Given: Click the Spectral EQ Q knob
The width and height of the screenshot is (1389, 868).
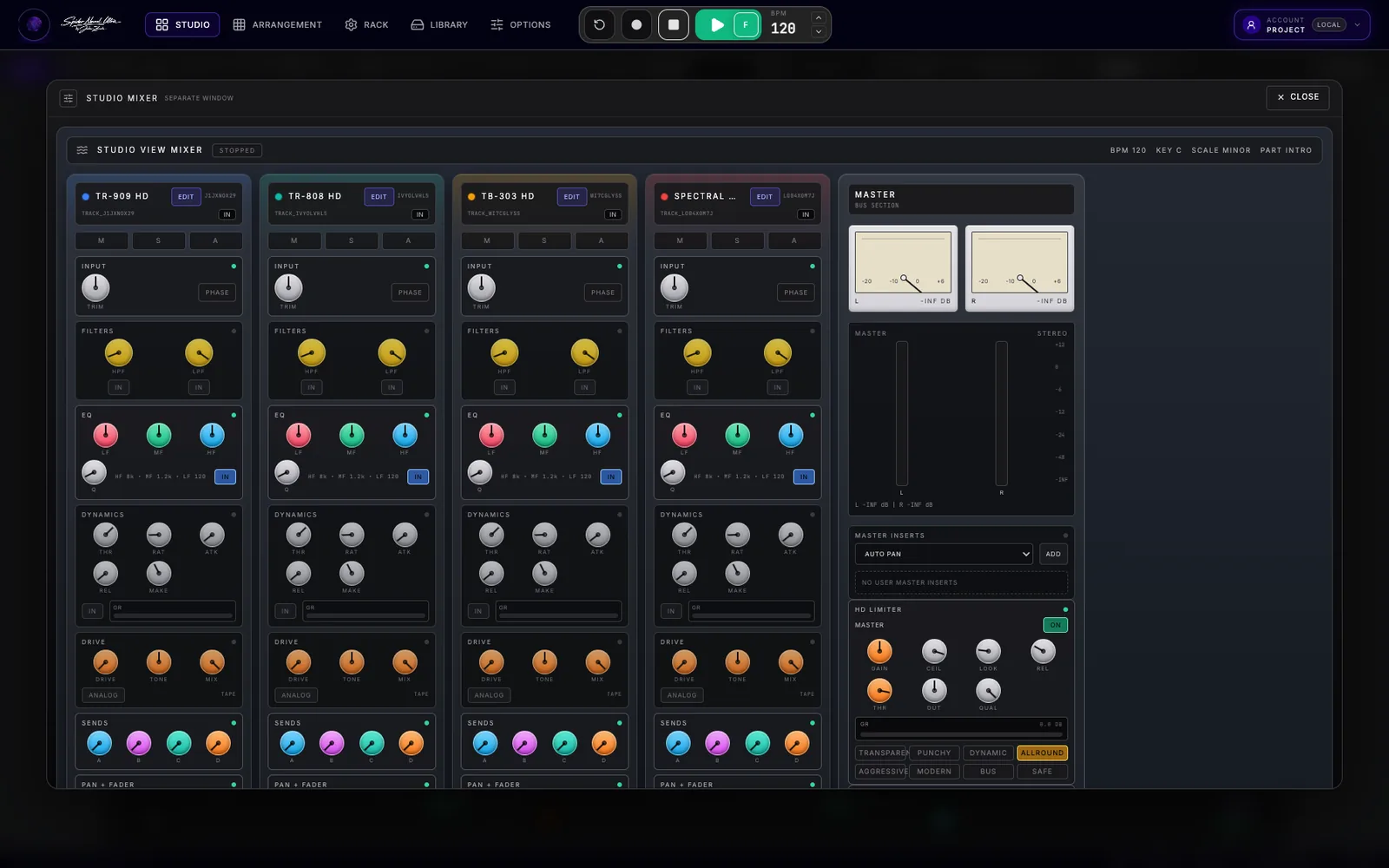Looking at the screenshot, I should 673,472.
